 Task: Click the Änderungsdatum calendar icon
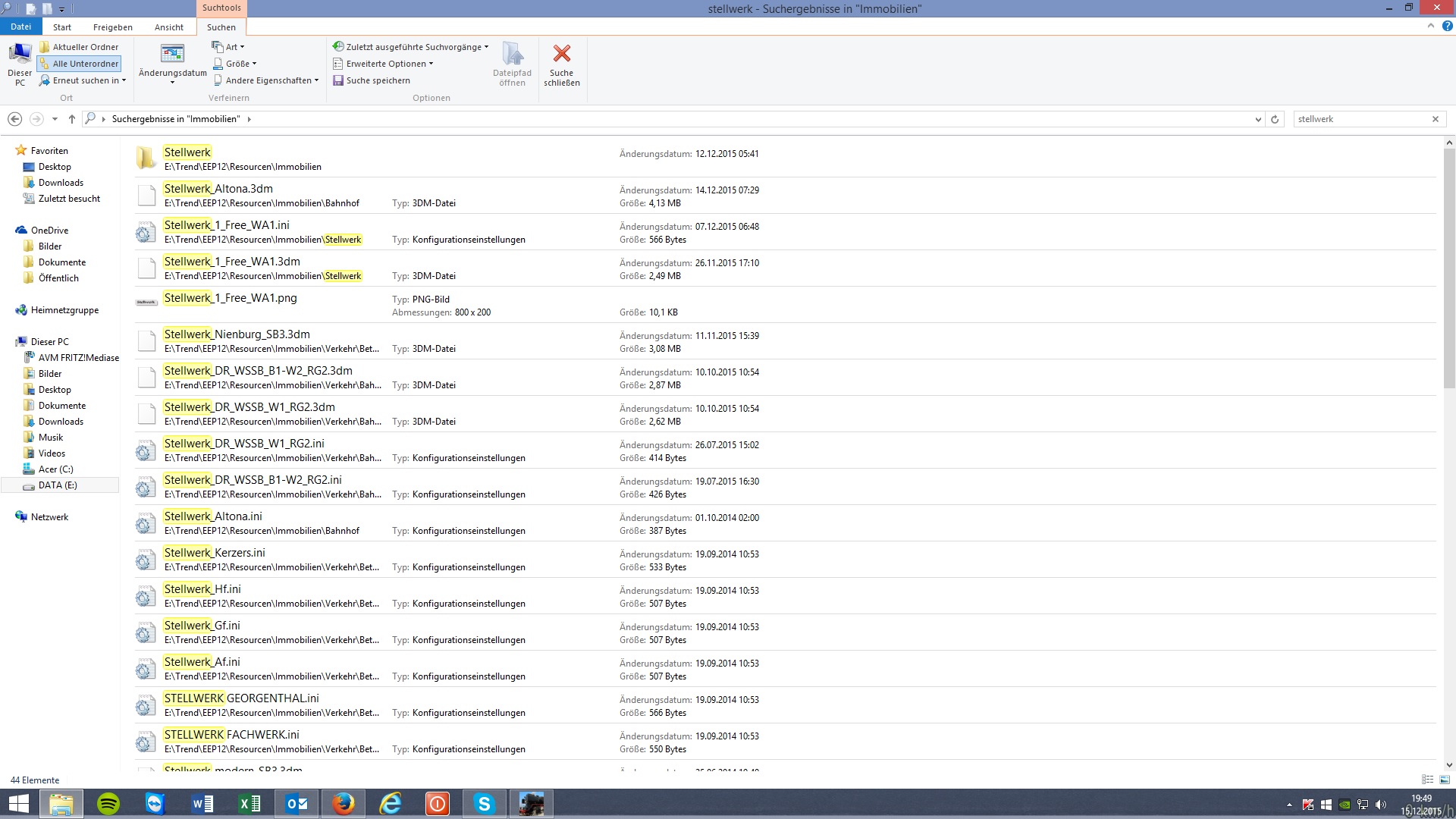click(172, 53)
